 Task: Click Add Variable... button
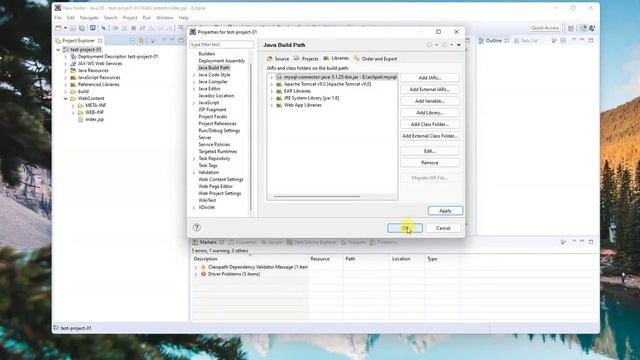pos(430,101)
